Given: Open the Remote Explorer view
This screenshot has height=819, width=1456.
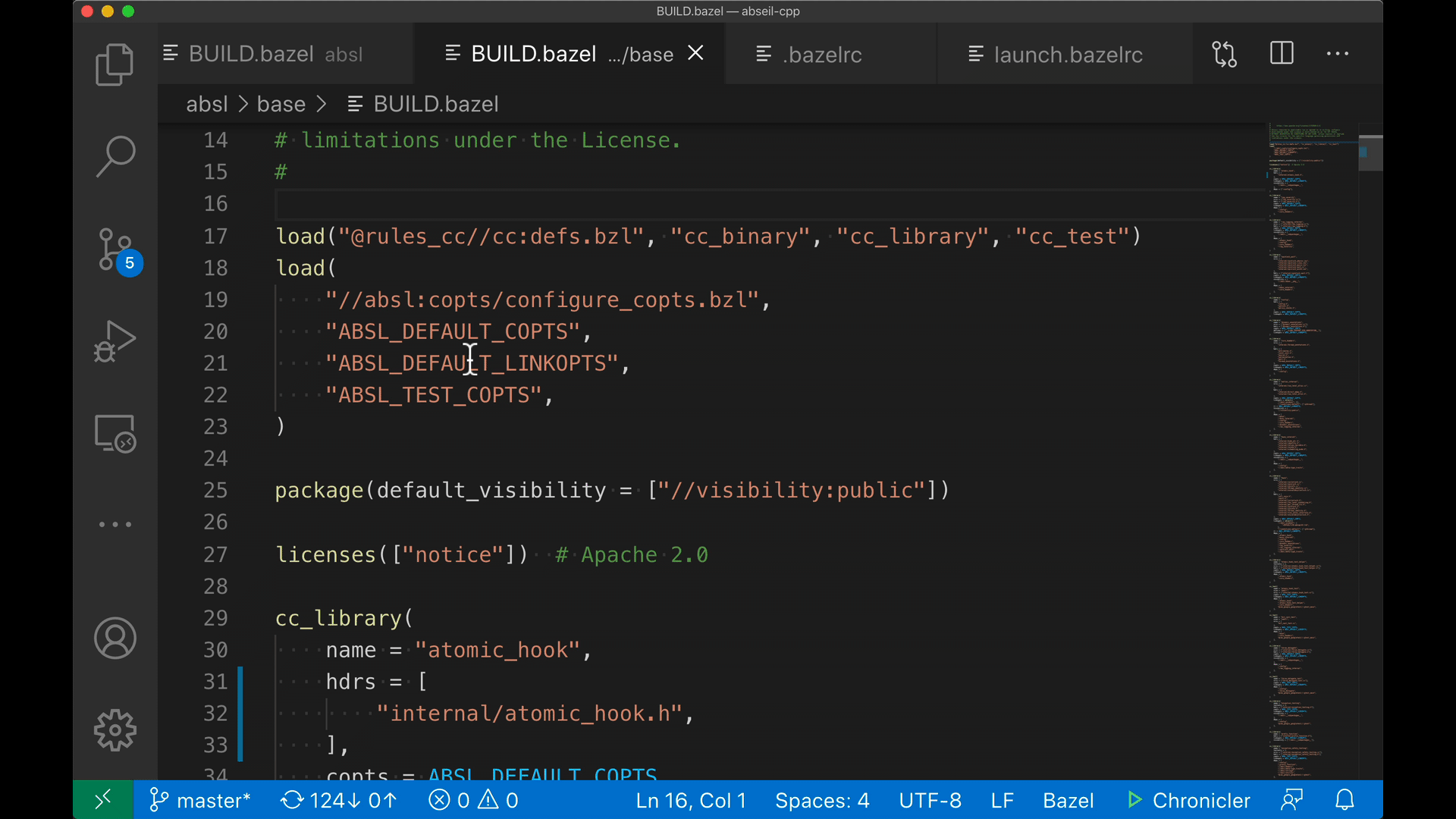Looking at the screenshot, I should pos(115,434).
